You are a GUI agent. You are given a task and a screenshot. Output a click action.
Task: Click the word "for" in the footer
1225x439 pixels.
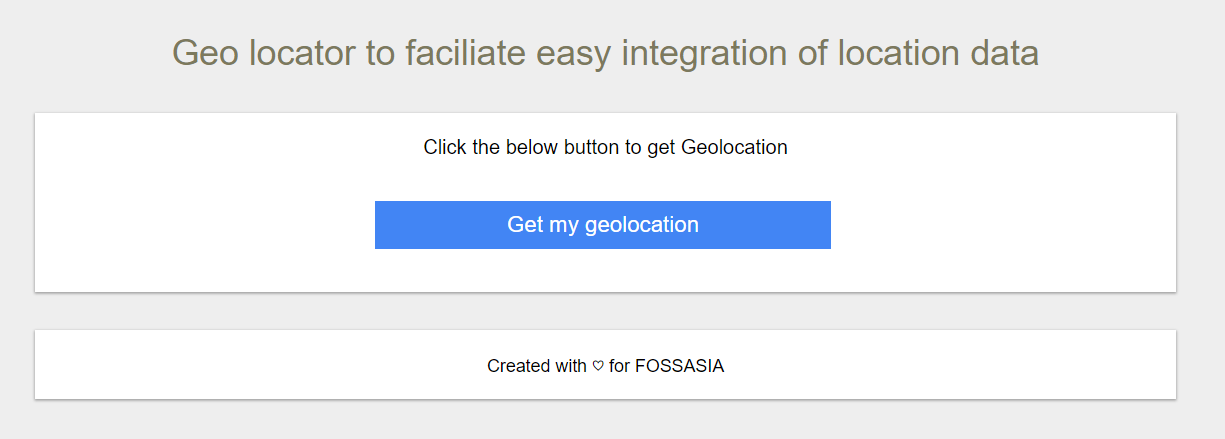[x=619, y=366]
